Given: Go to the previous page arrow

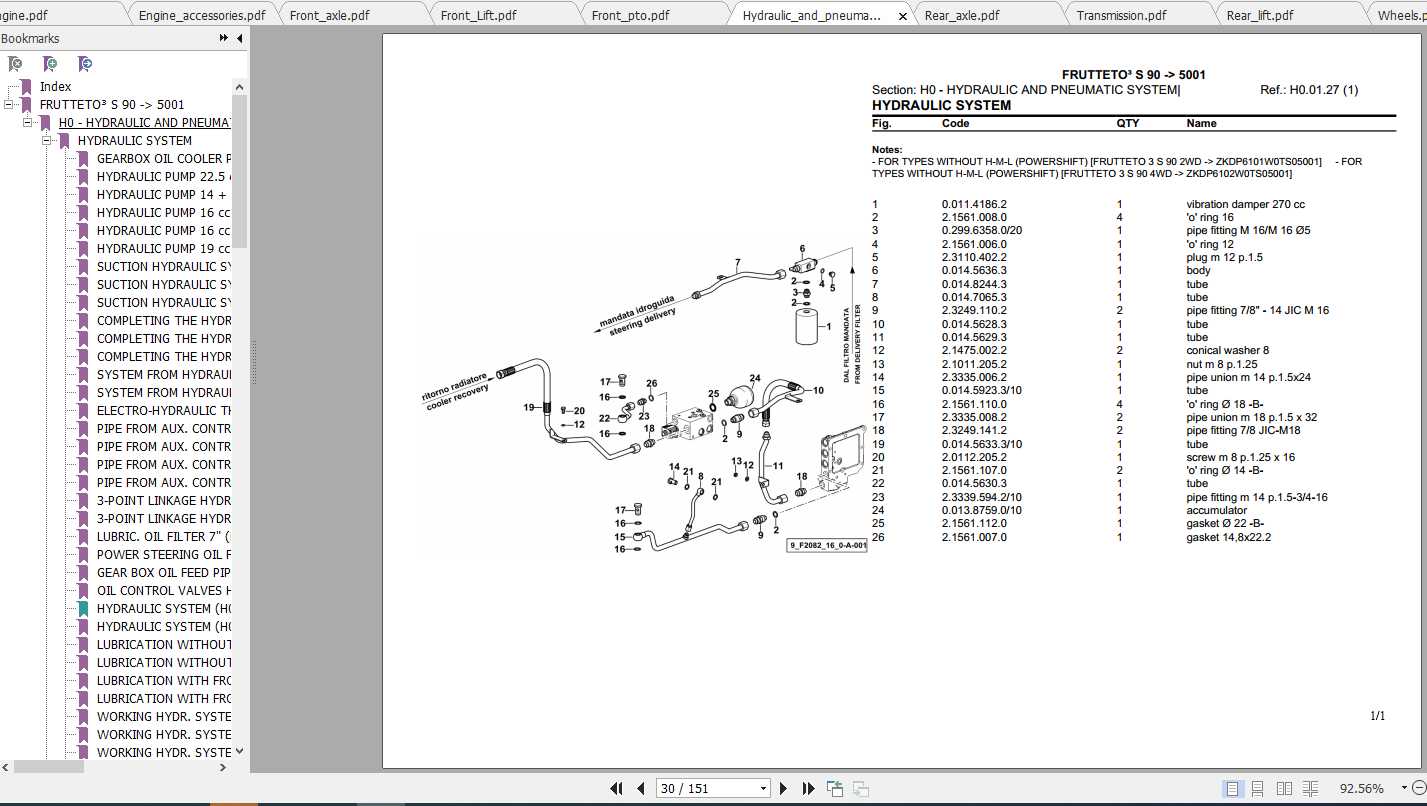Looking at the screenshot, I should [640, 788].
